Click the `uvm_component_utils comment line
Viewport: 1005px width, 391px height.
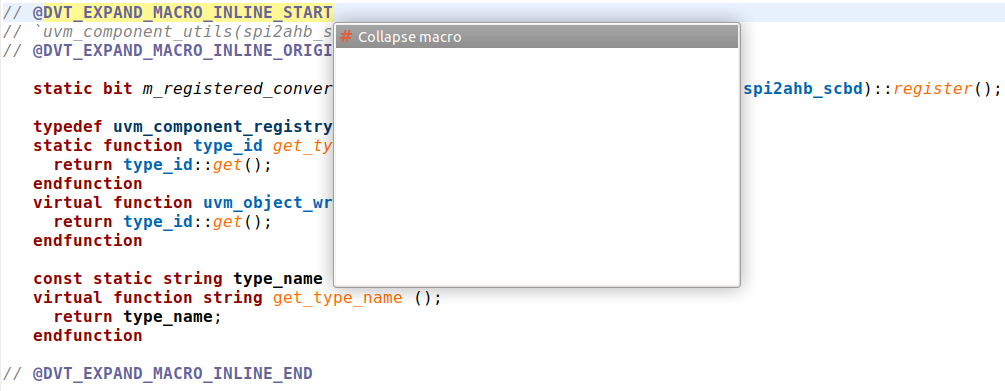coord(168,31)
